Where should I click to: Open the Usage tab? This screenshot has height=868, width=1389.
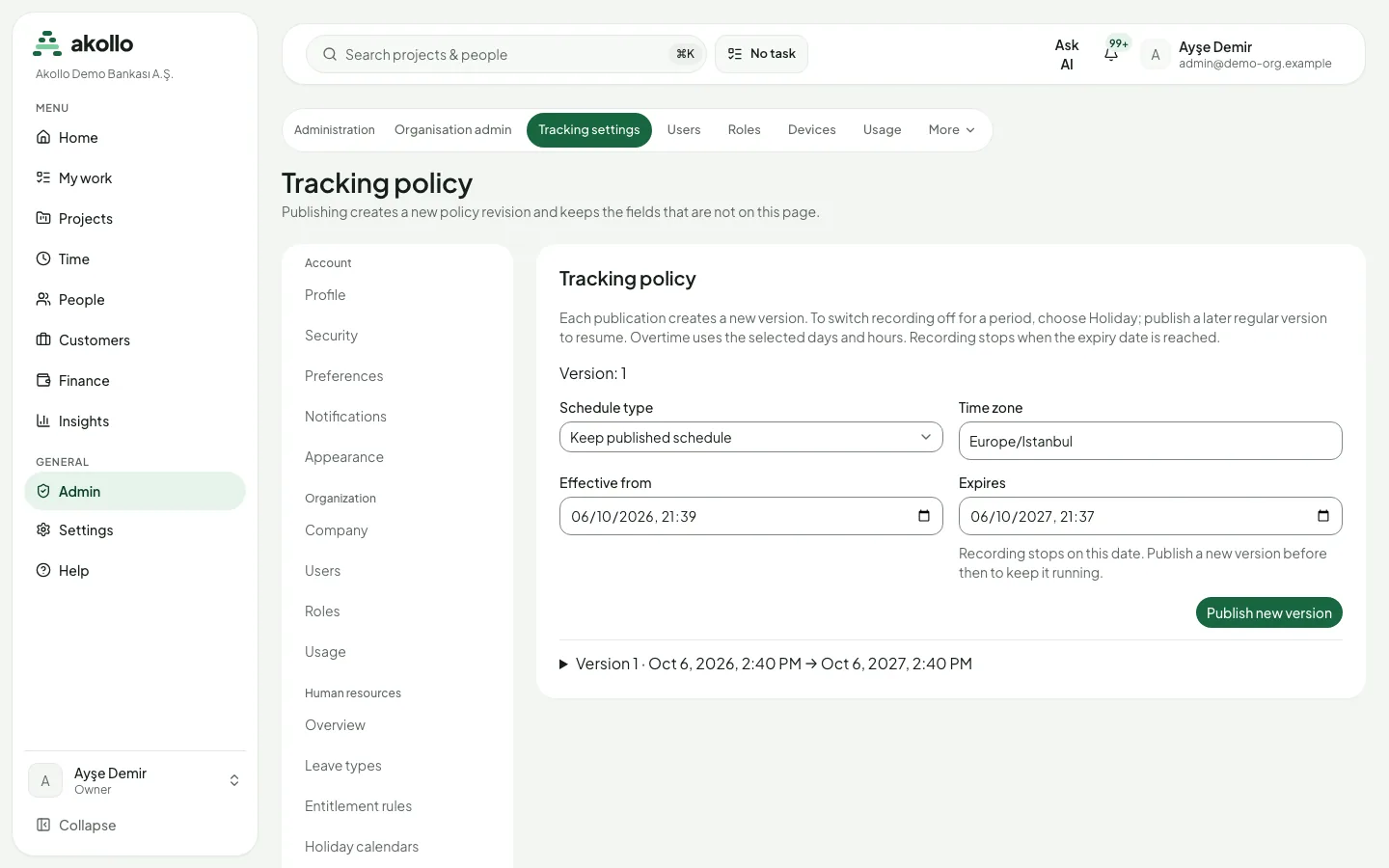(883, 130)
